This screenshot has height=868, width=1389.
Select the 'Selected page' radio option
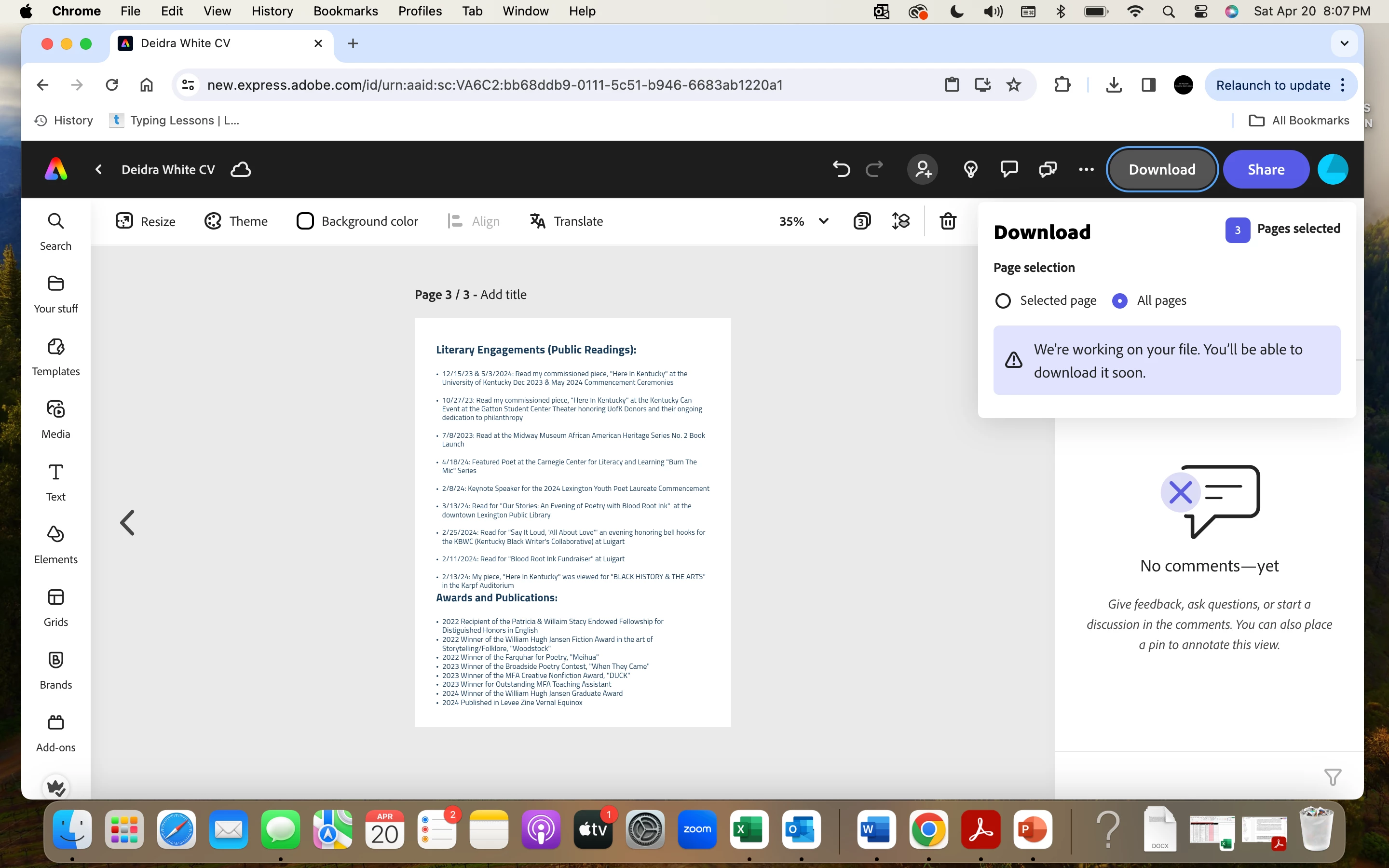1003,301
